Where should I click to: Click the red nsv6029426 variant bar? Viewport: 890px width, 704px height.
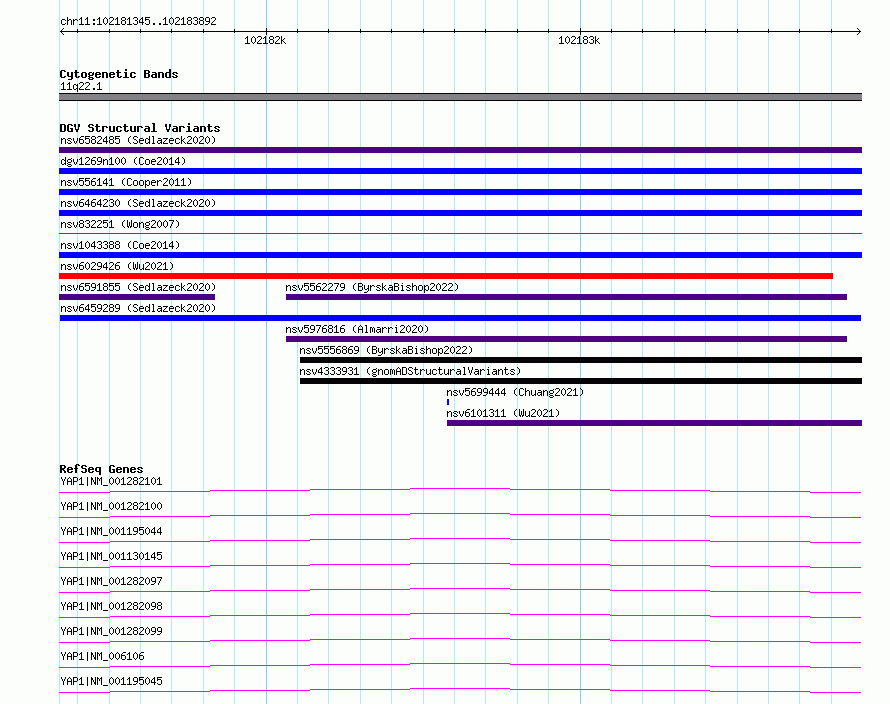446,276
